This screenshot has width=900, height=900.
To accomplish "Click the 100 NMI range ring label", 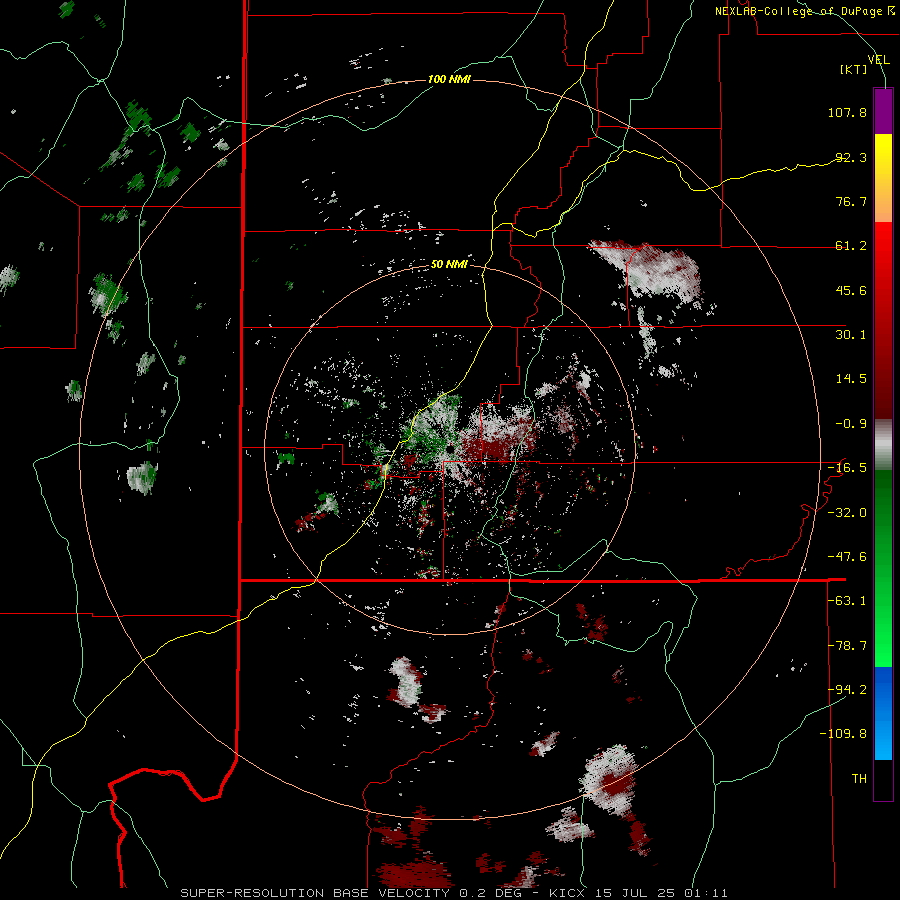I will (x=449, y=79).
